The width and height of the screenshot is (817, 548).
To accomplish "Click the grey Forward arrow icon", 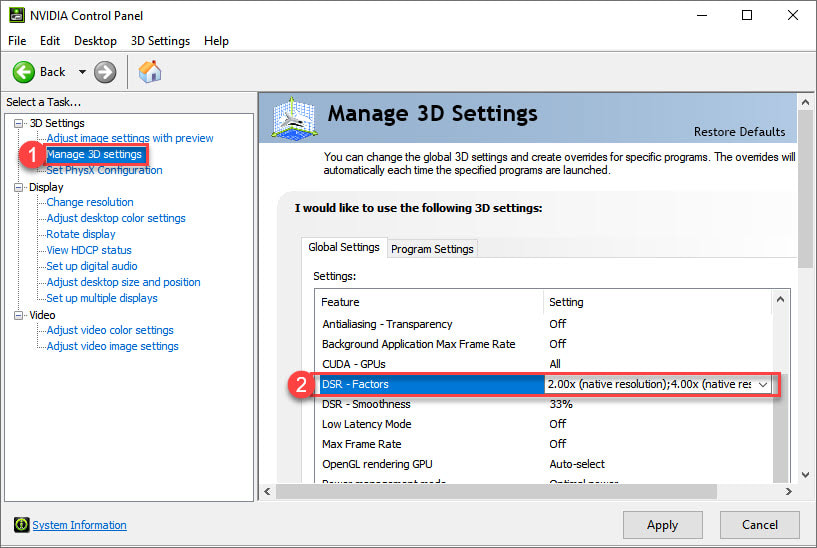I will tap(105, 72).
